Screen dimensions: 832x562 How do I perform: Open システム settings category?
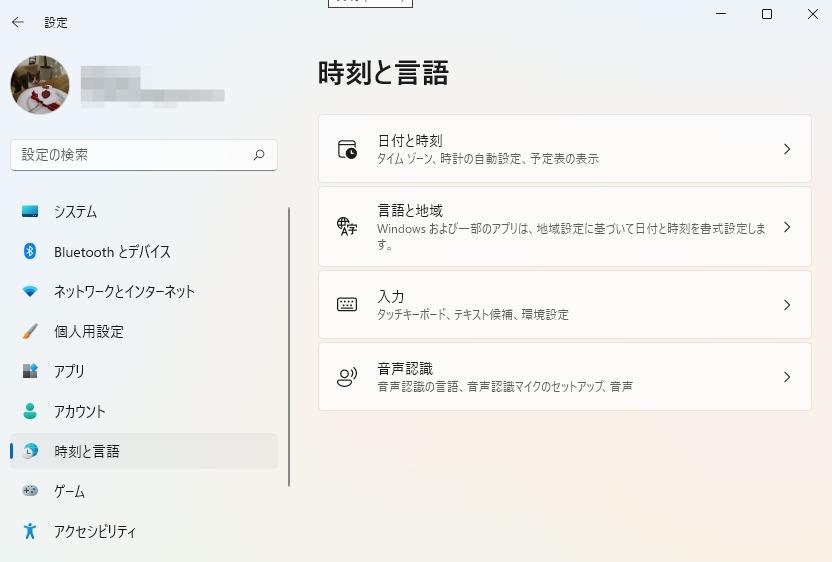click(x=144, y=211)
